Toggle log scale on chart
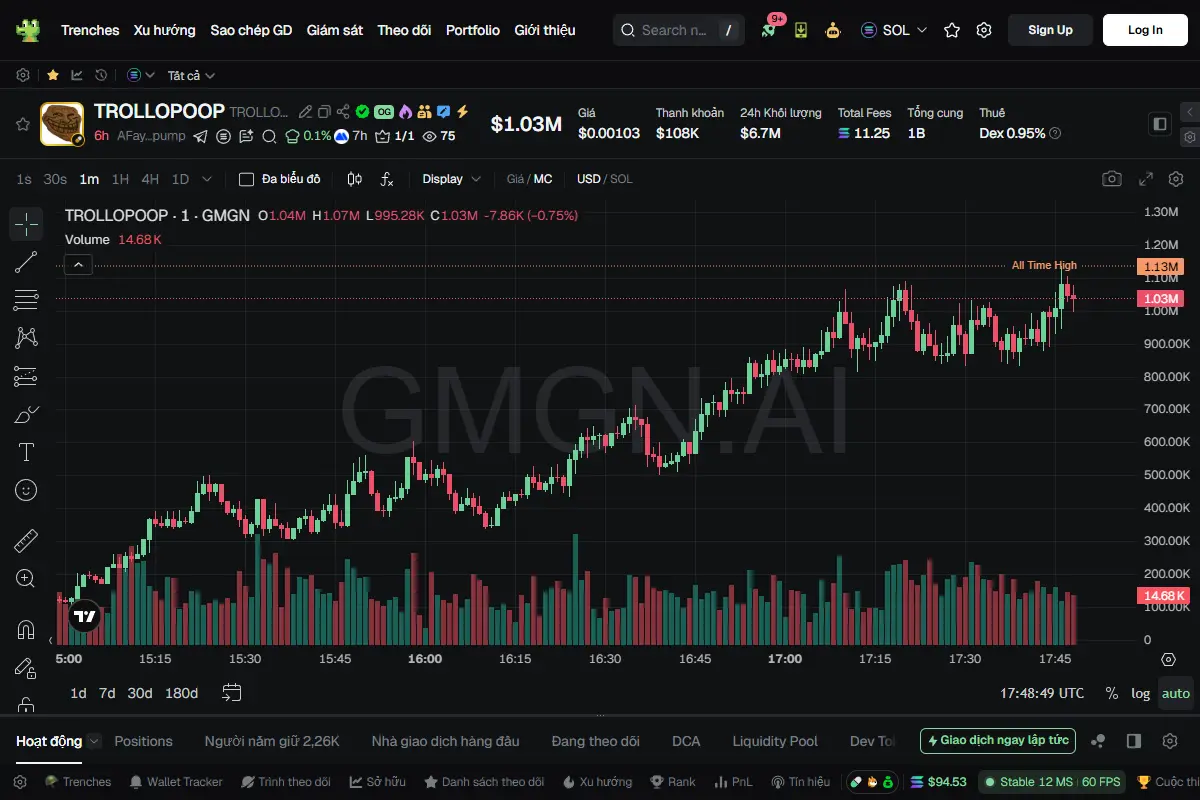 click(x=1141, y=693)
